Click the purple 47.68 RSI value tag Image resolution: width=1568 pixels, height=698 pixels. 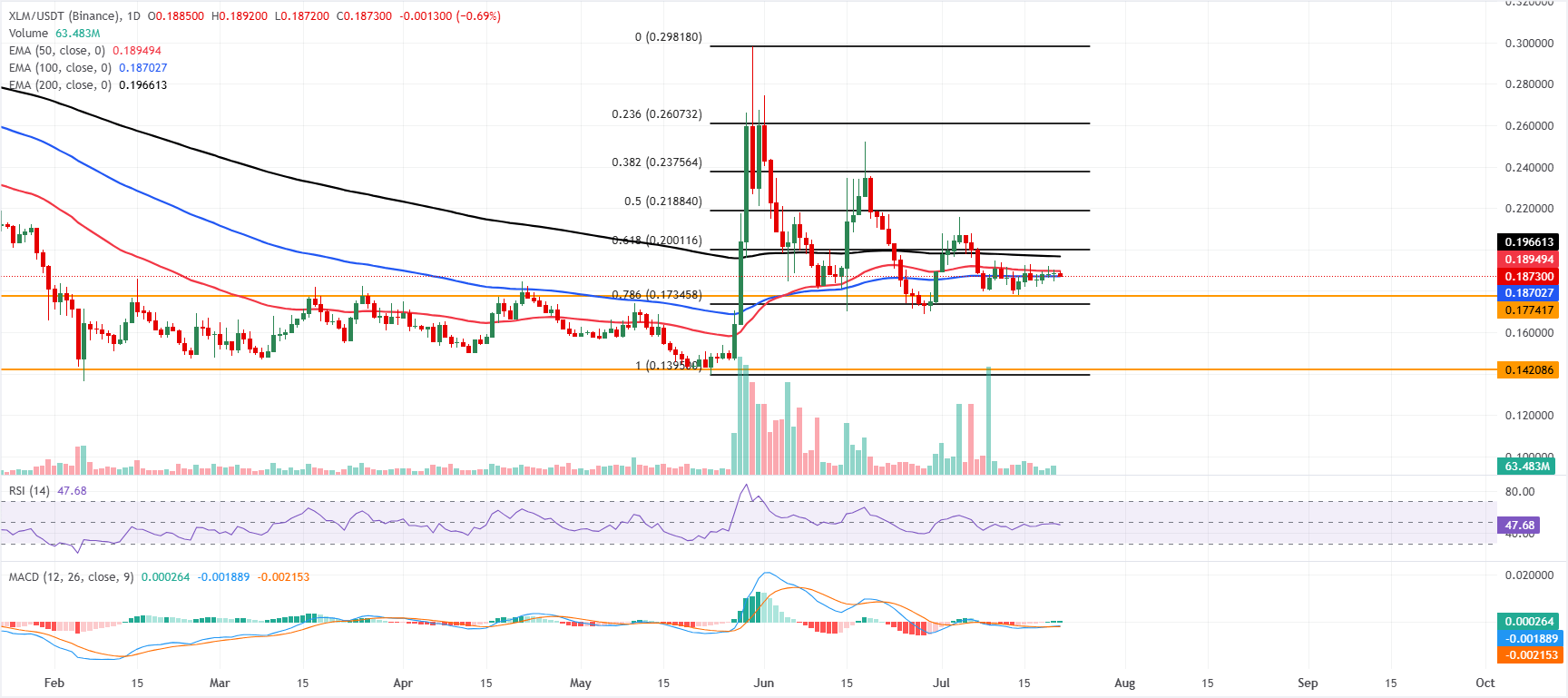coord(1519,526)
